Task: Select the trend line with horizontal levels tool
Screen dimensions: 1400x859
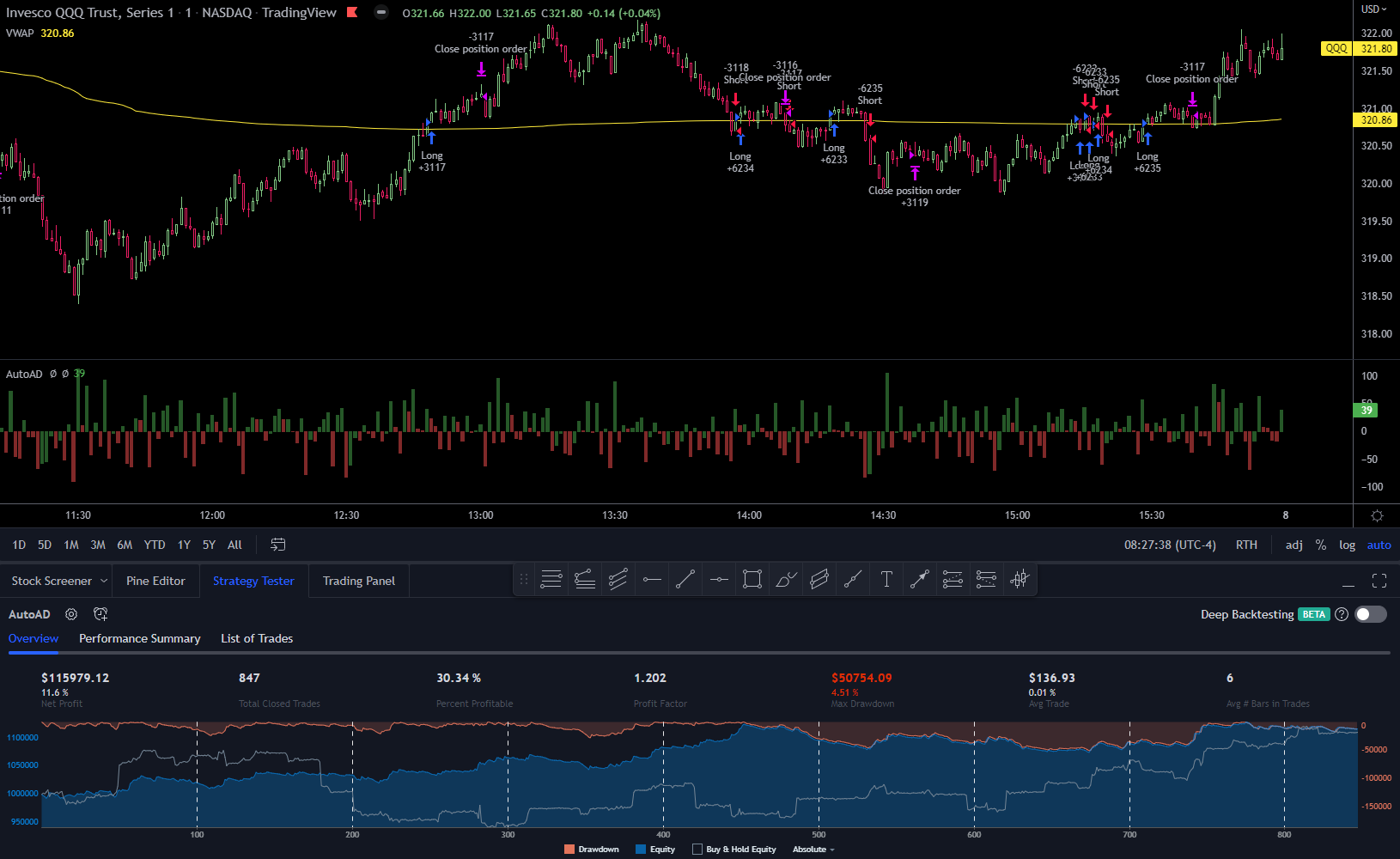Action: [585, 580]
